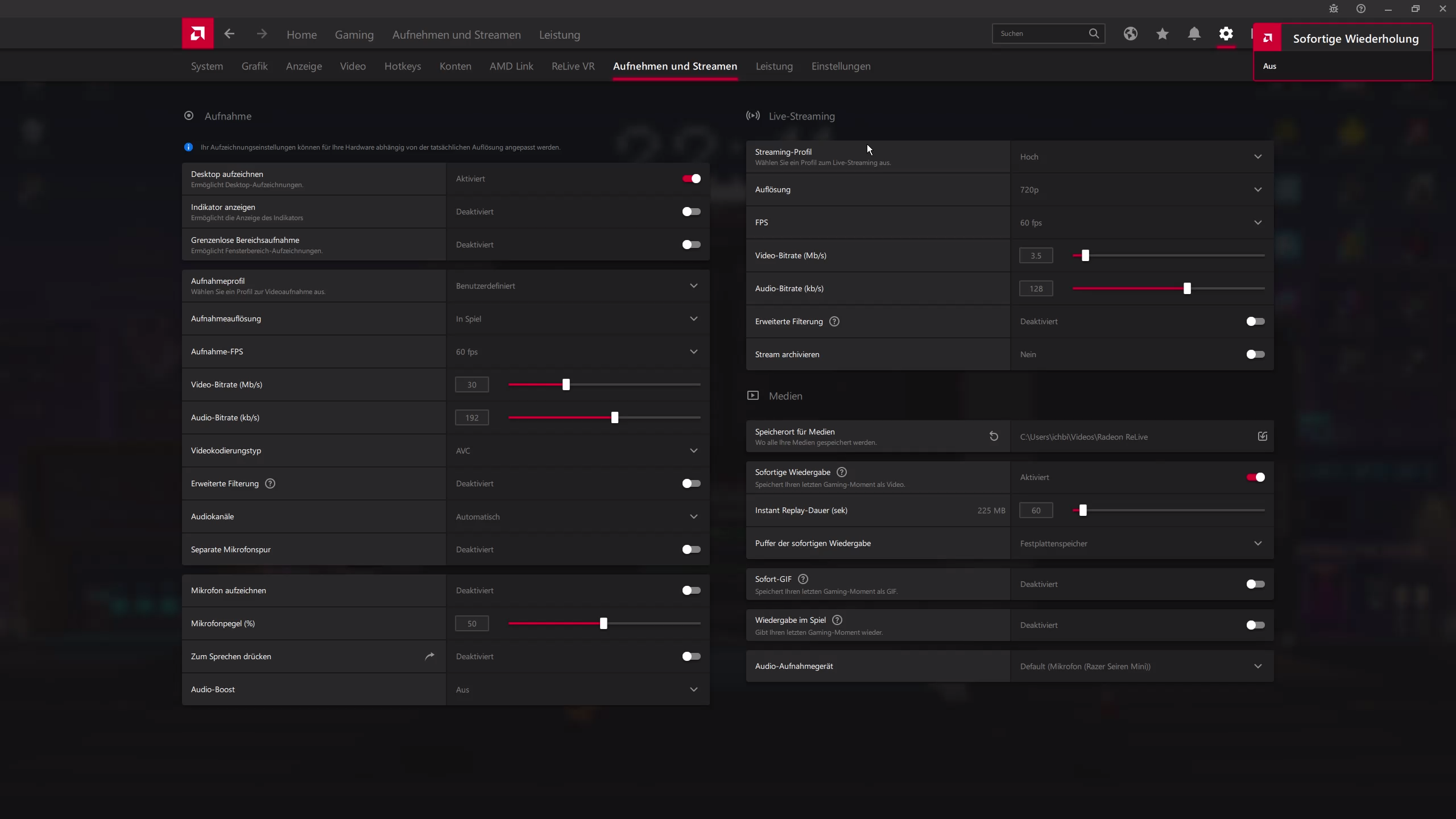Open the web browser globe icon
The height and width of the screenshot is (819, 1456).
1130,34
